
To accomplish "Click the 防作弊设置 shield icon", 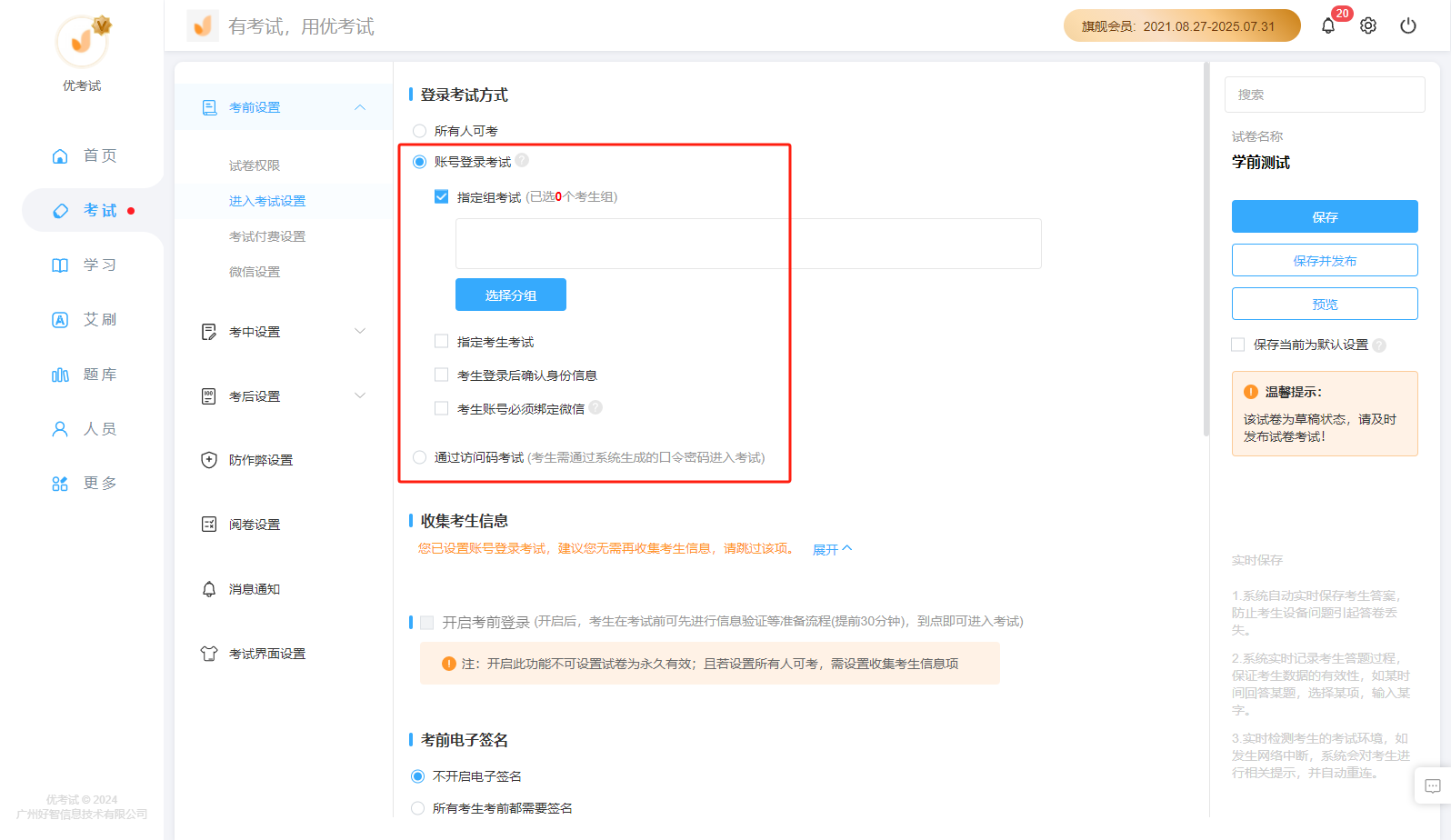I will [209, 460].
